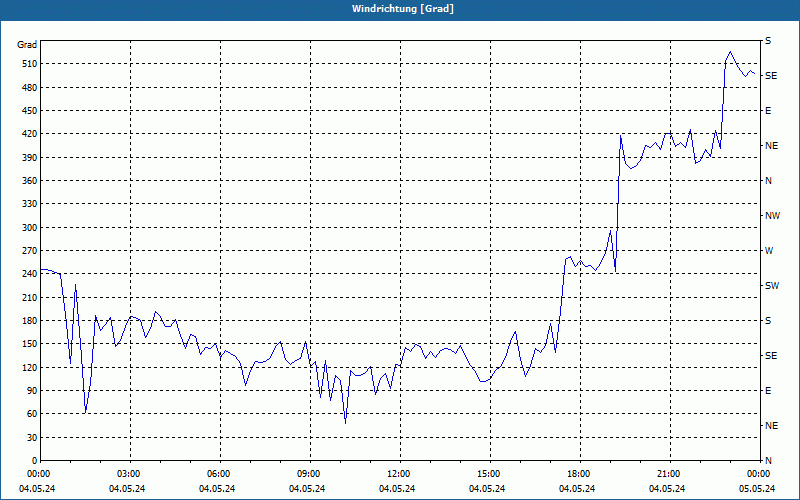Select the 210 degree axis label
This screenshot has height=500, width=800.
29,297
